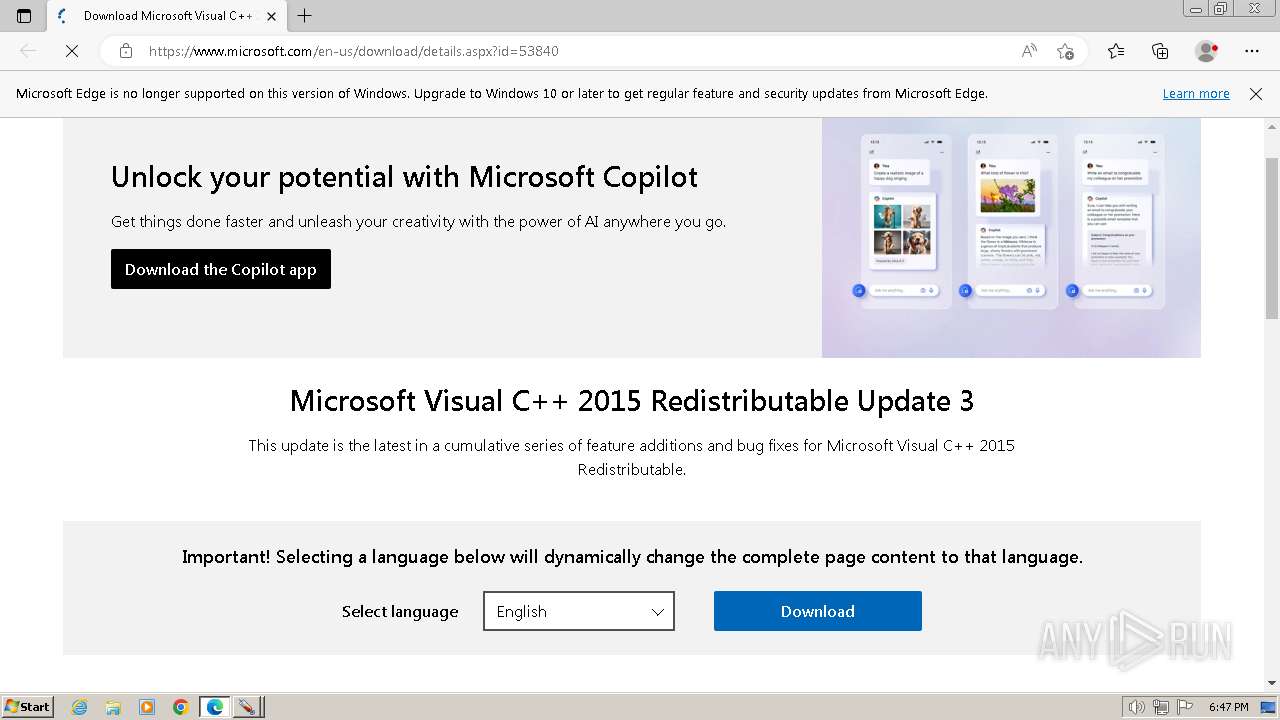Open File Explorer from taskbar

(113, 707)
